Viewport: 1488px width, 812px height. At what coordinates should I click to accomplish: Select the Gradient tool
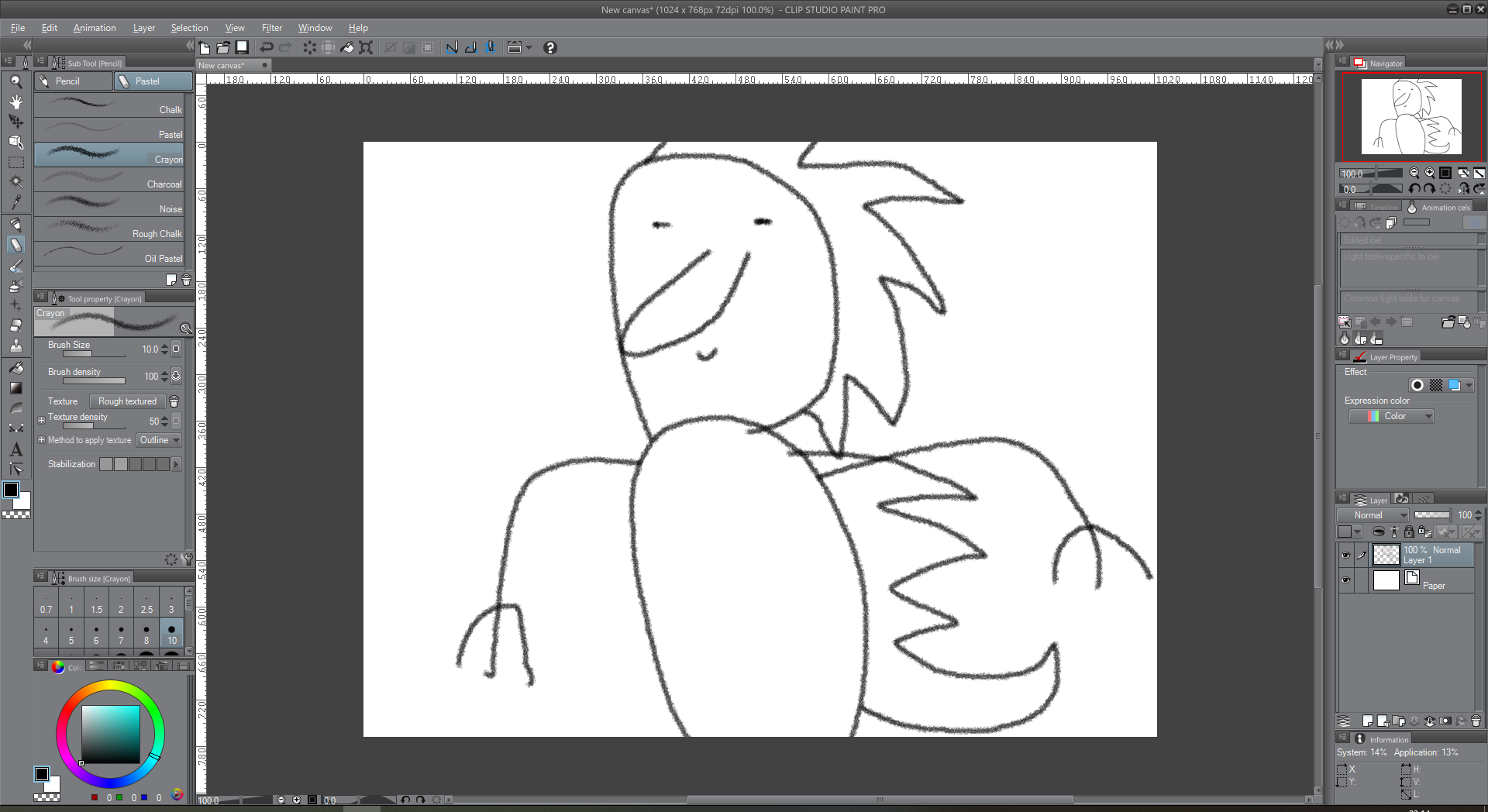tap(15, 388)
